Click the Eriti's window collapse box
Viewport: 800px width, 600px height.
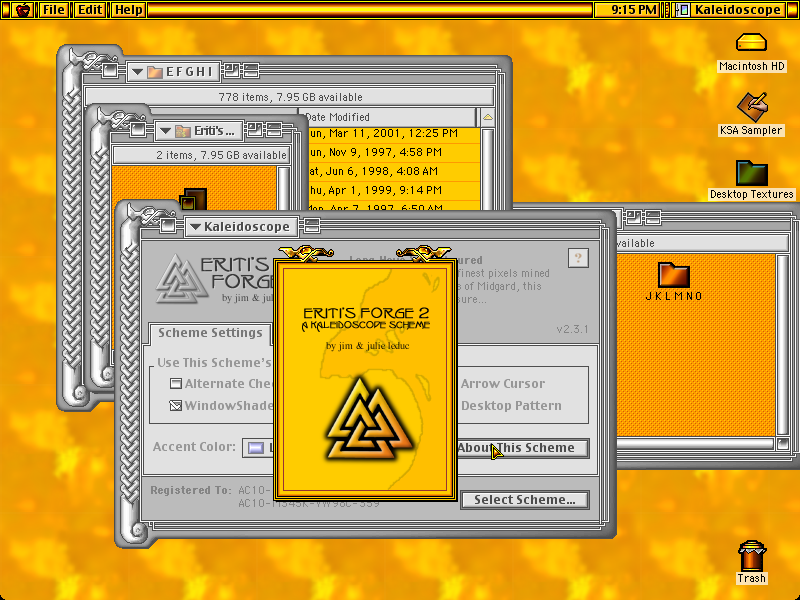point(273,130)
